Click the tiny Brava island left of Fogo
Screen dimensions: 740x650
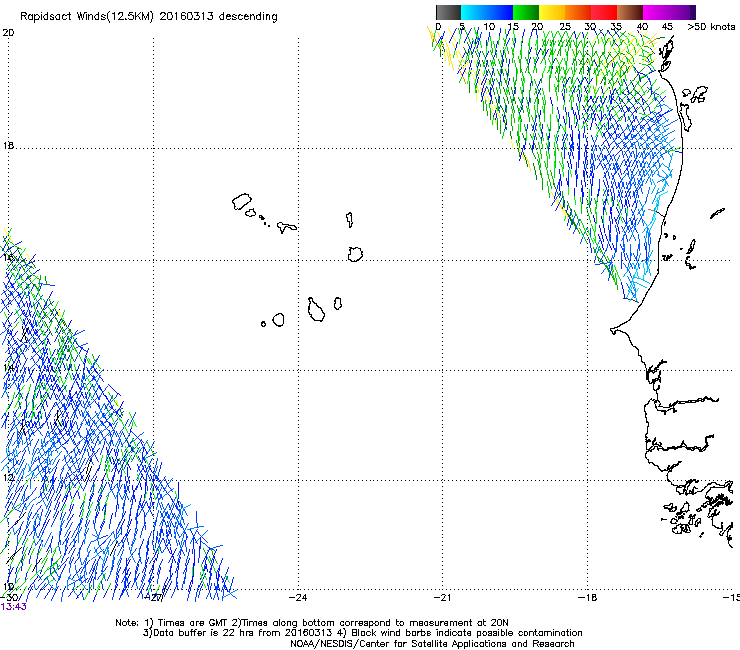263,324
